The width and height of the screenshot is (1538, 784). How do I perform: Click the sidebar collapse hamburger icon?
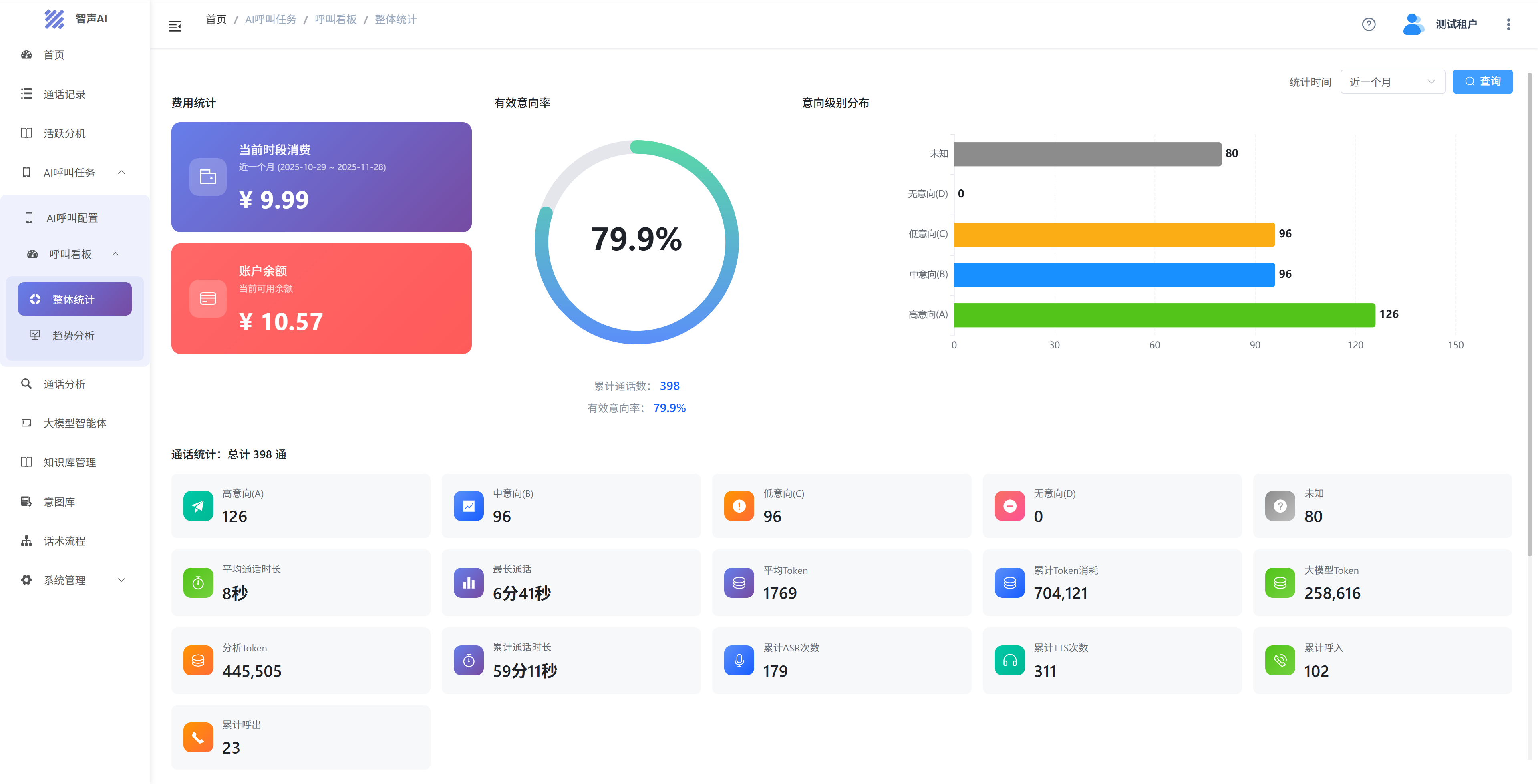click(x=175, y=26)
